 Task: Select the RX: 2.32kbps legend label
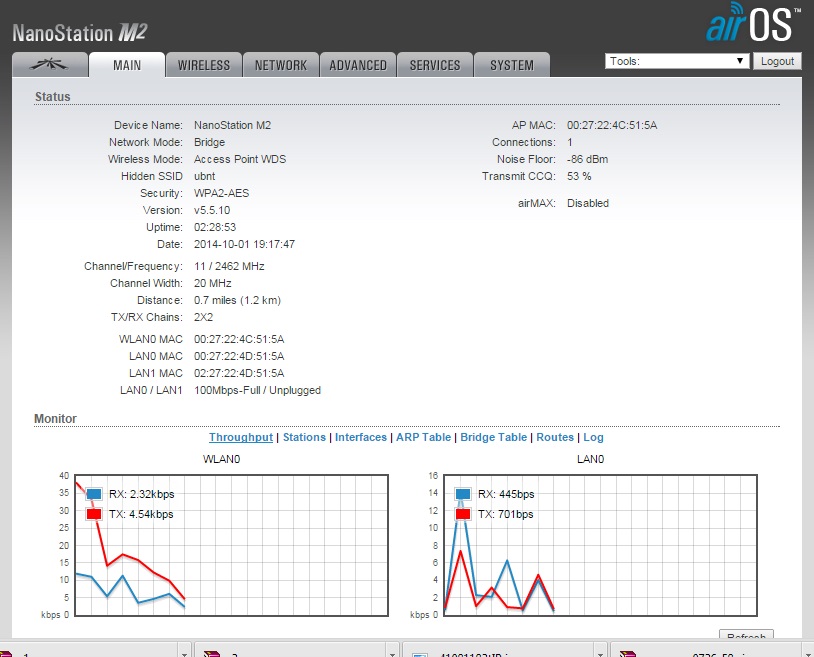pos(142,494)
